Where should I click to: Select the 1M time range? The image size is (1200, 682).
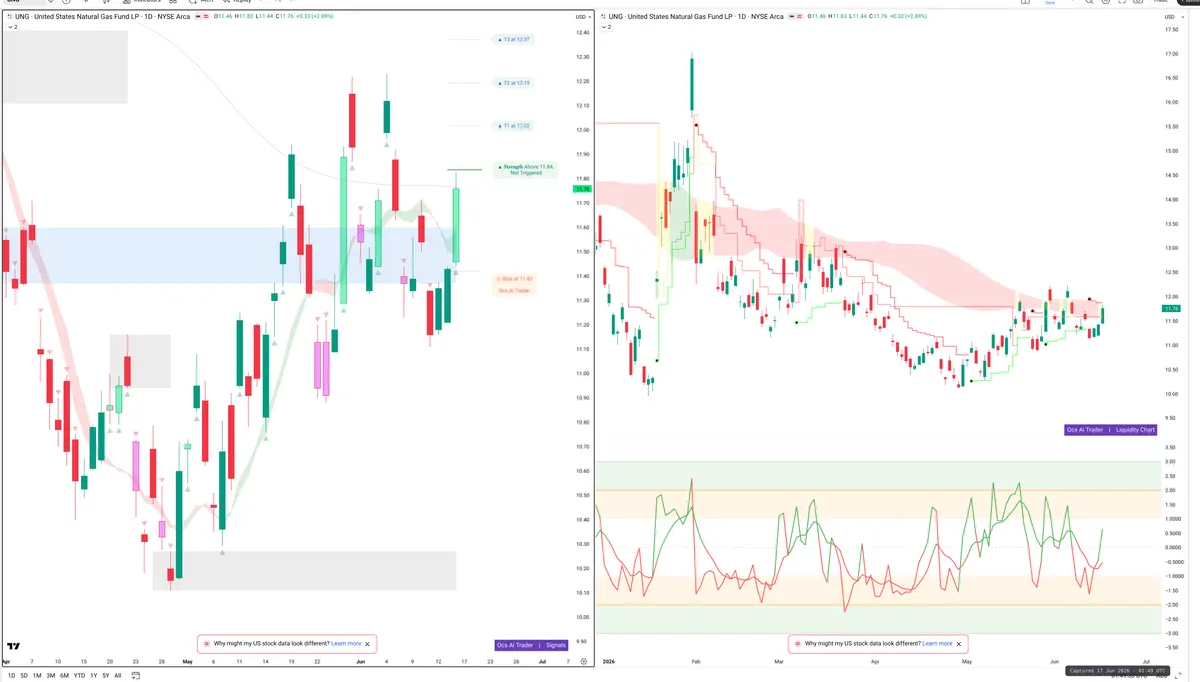click(37, 676)
